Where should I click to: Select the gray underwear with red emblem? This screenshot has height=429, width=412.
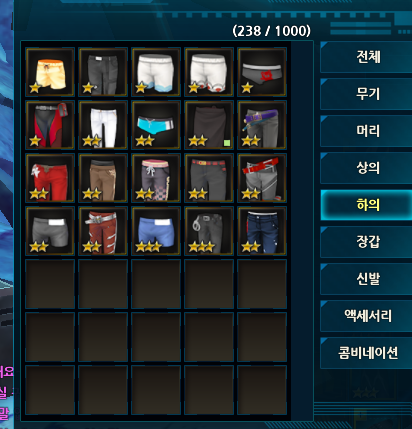(262, 72)
